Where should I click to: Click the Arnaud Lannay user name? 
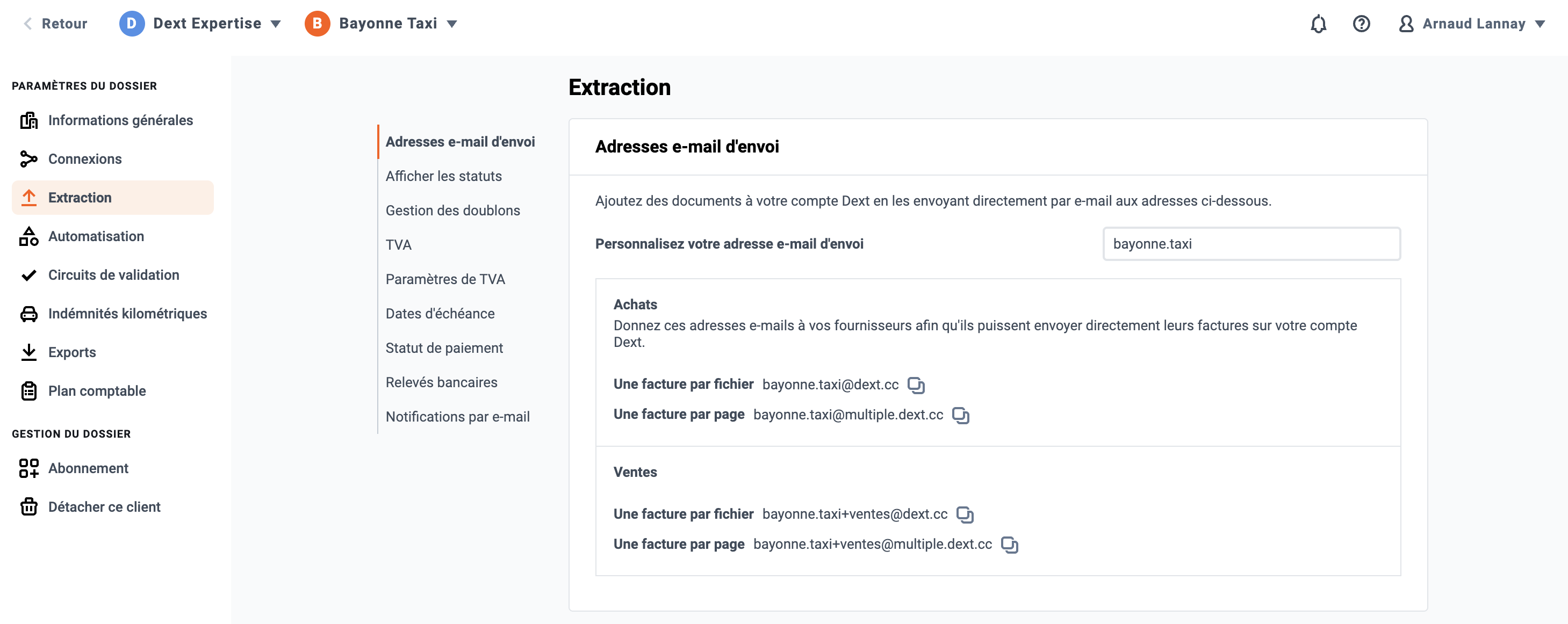point(1473,24)
